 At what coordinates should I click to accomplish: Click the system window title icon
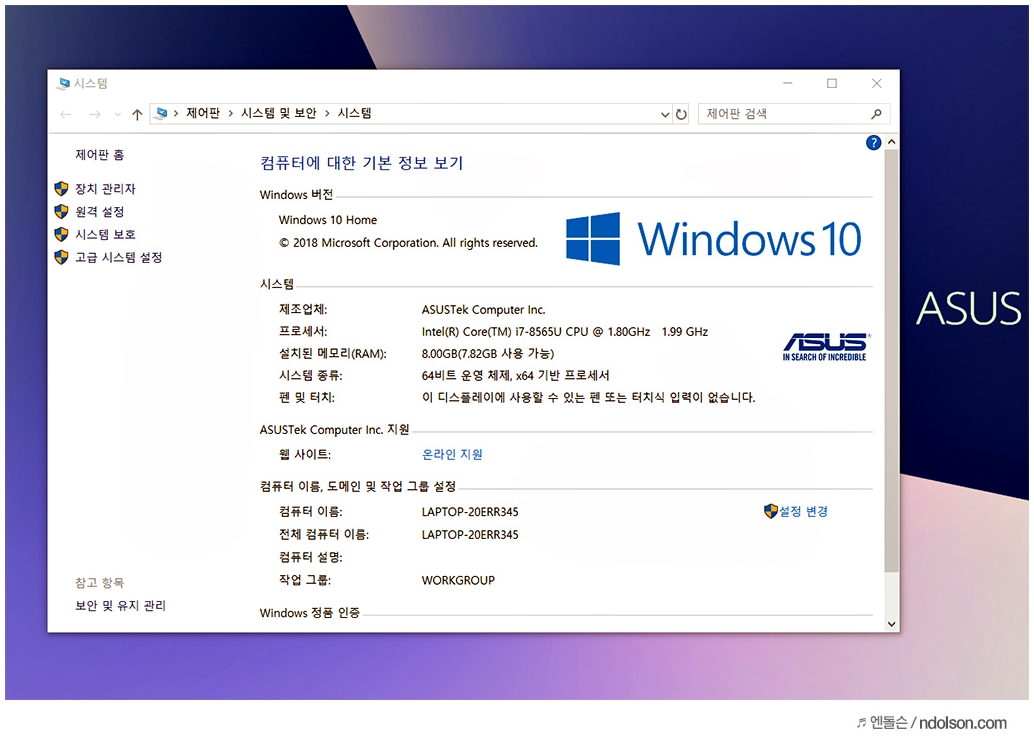[x=63, y=84]
